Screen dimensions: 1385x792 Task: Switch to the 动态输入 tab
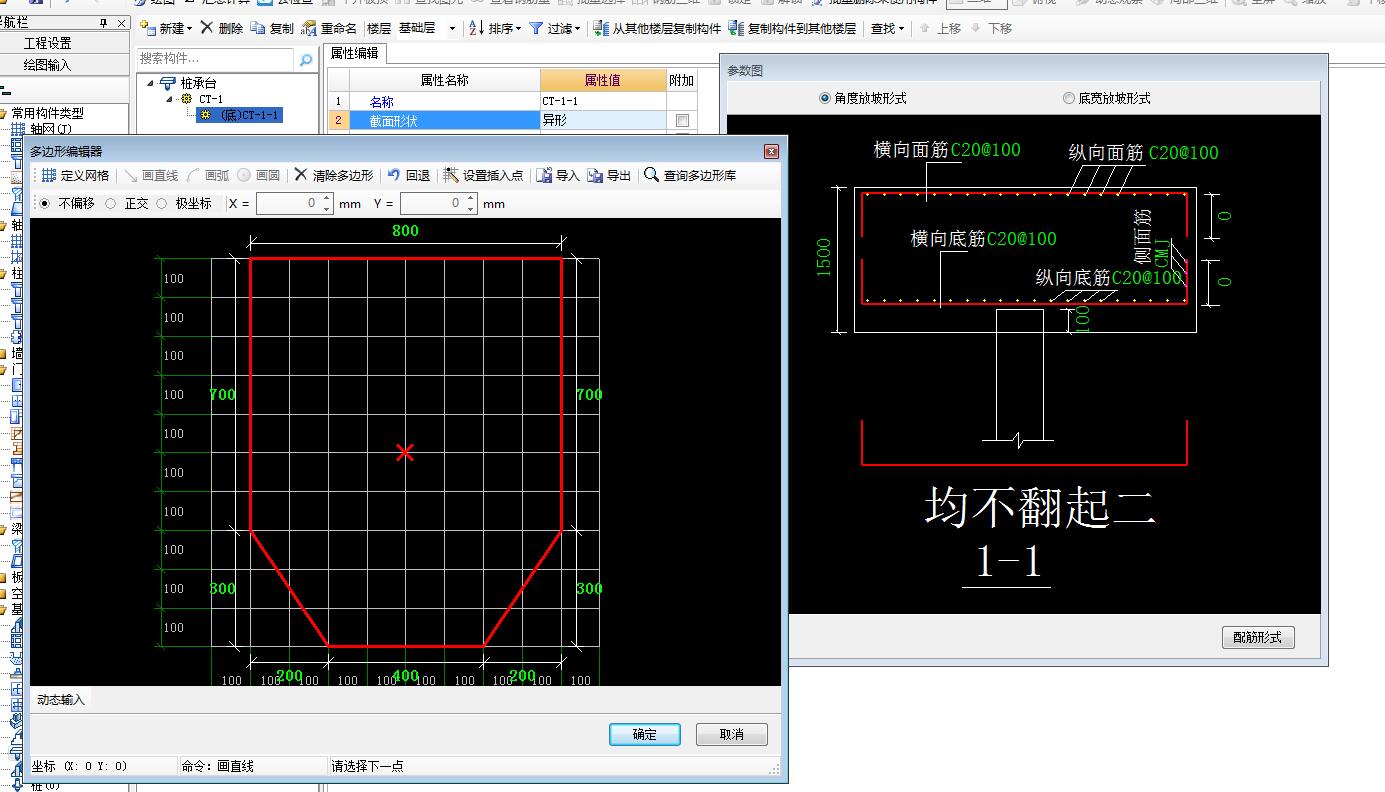point(61,699)
